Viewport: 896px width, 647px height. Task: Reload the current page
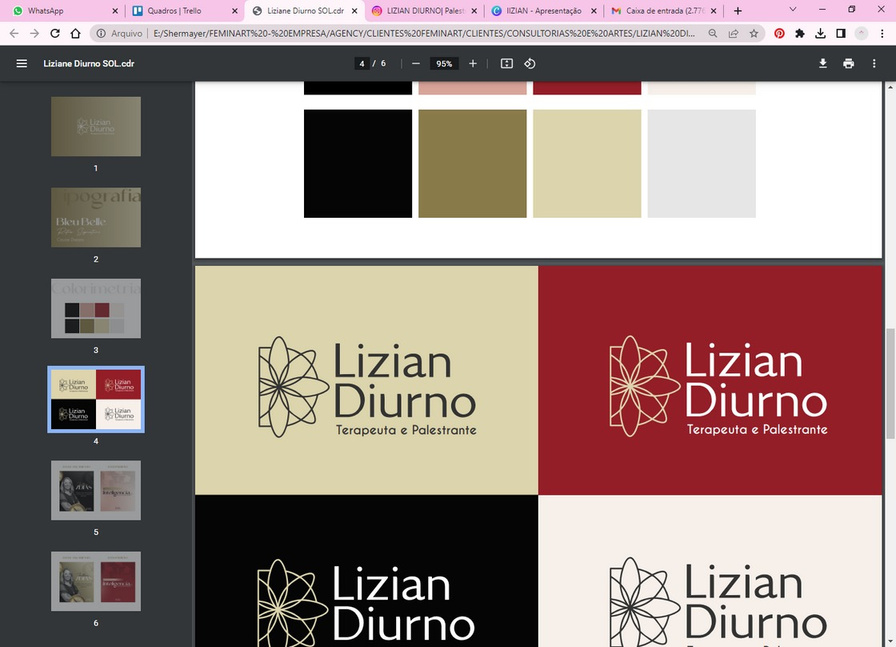(x=55, y=33)
